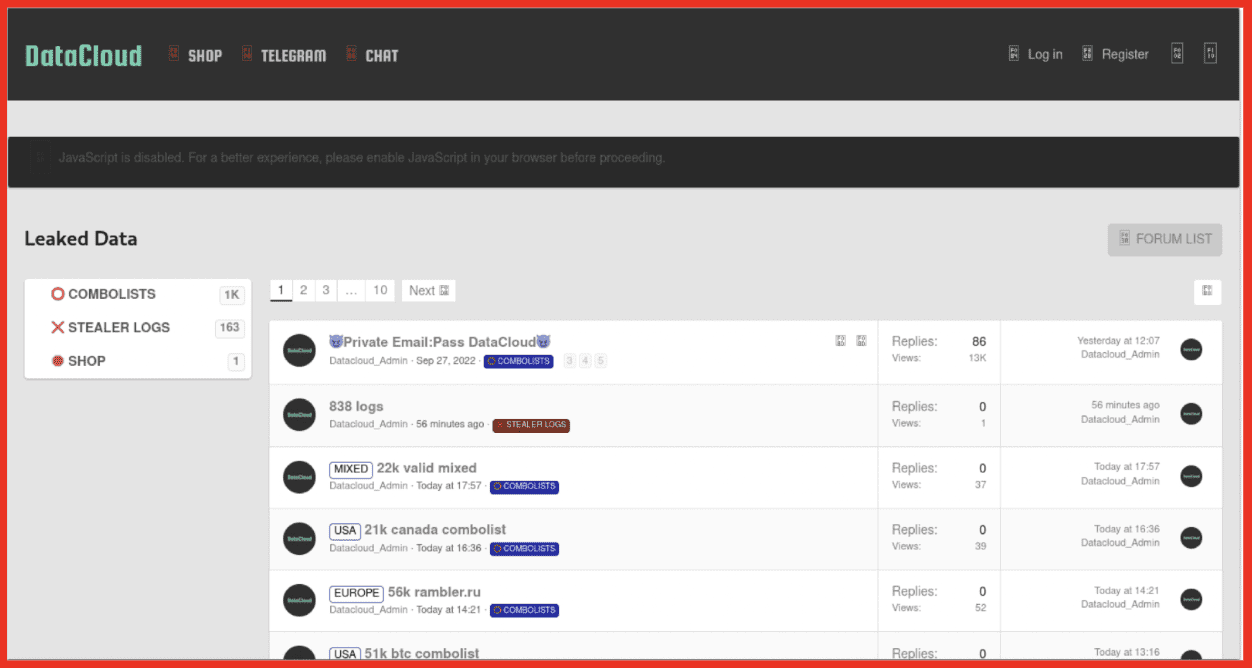Open the Private Email:Pass DataCloud thread
The image size is (1252, 668).
[x=440, y=342]
